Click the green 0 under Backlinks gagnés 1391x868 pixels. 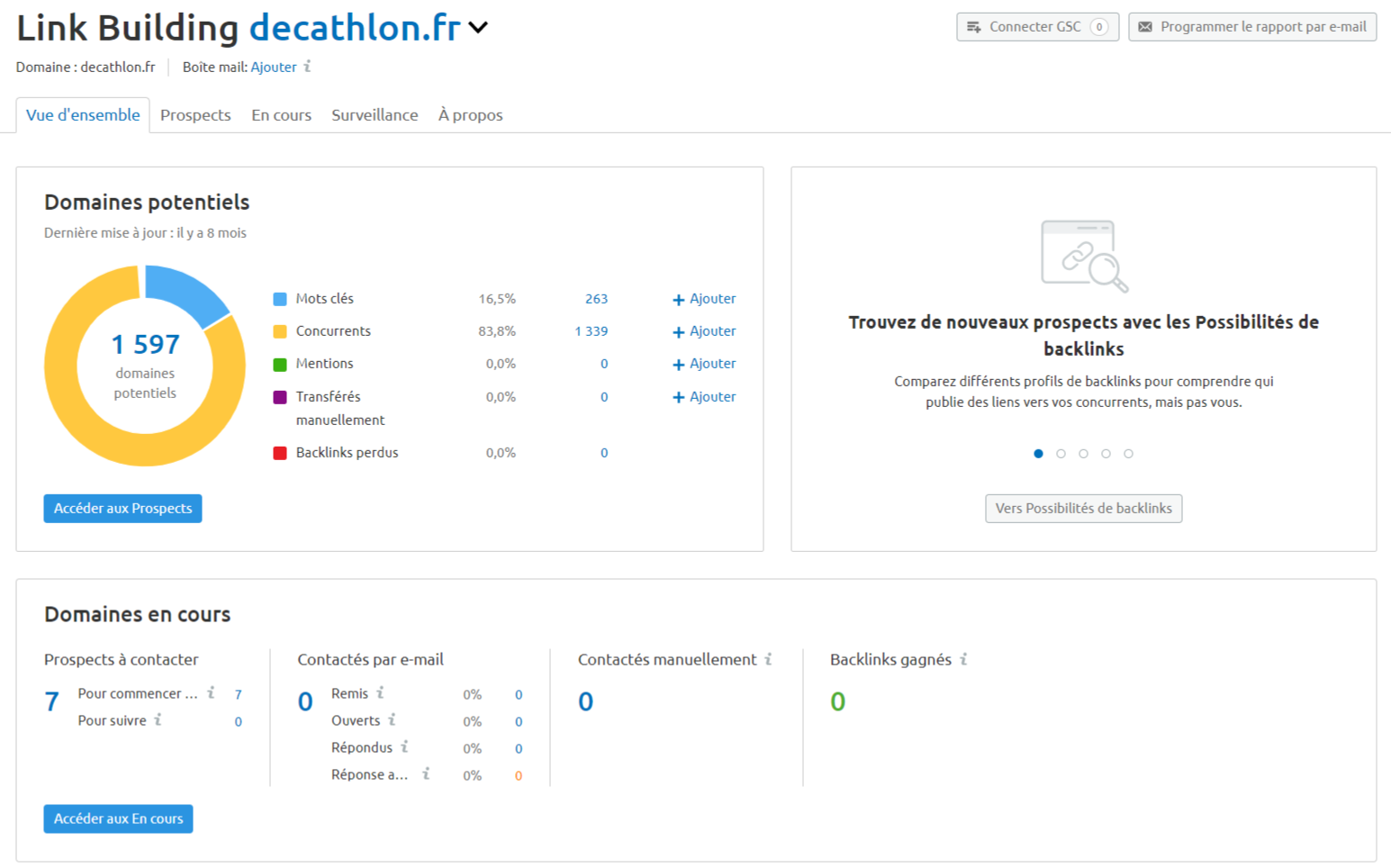coord(838,701)
